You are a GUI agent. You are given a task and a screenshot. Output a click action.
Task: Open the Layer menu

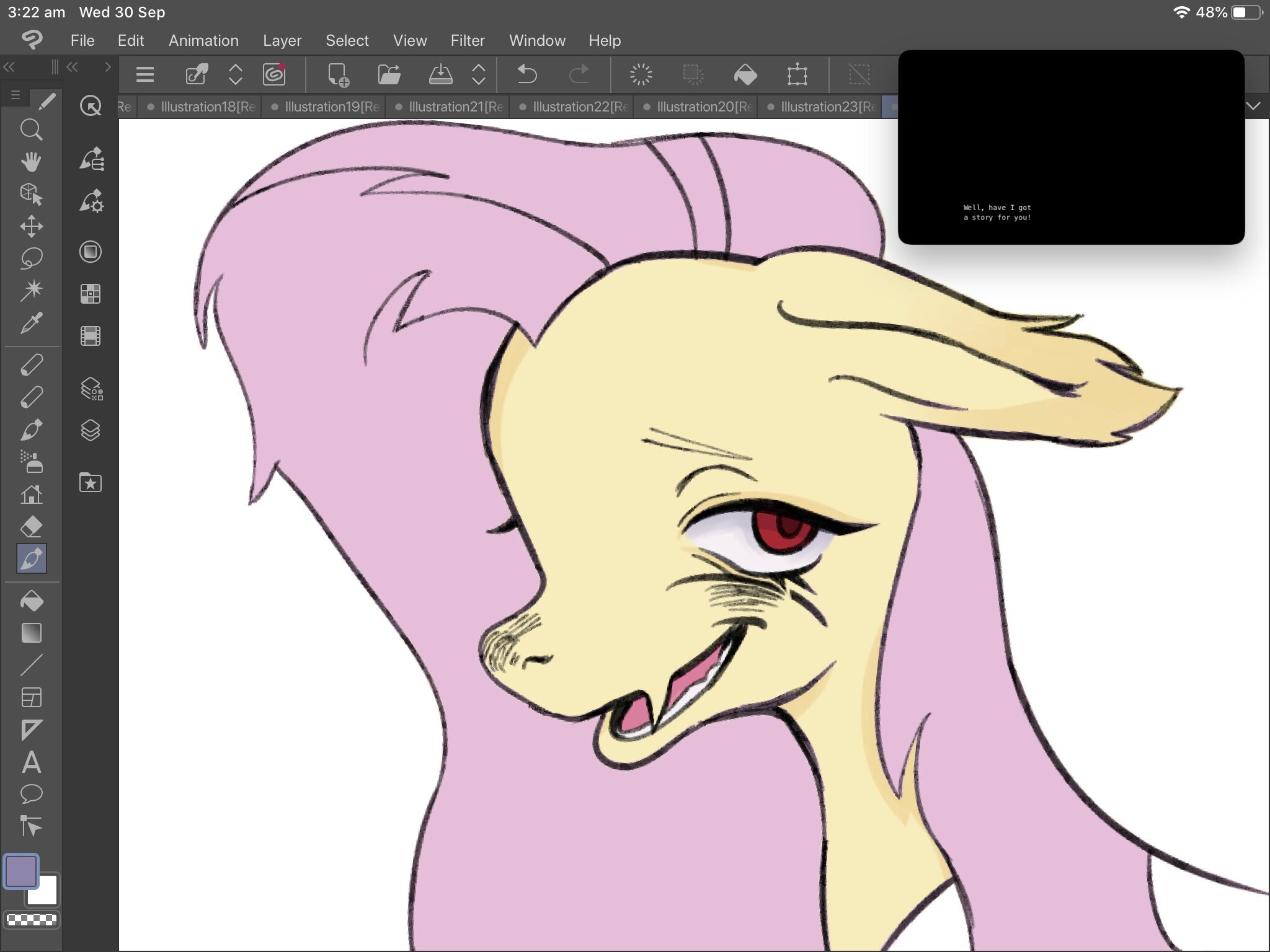pyautogui.click(x=282, y=40)
